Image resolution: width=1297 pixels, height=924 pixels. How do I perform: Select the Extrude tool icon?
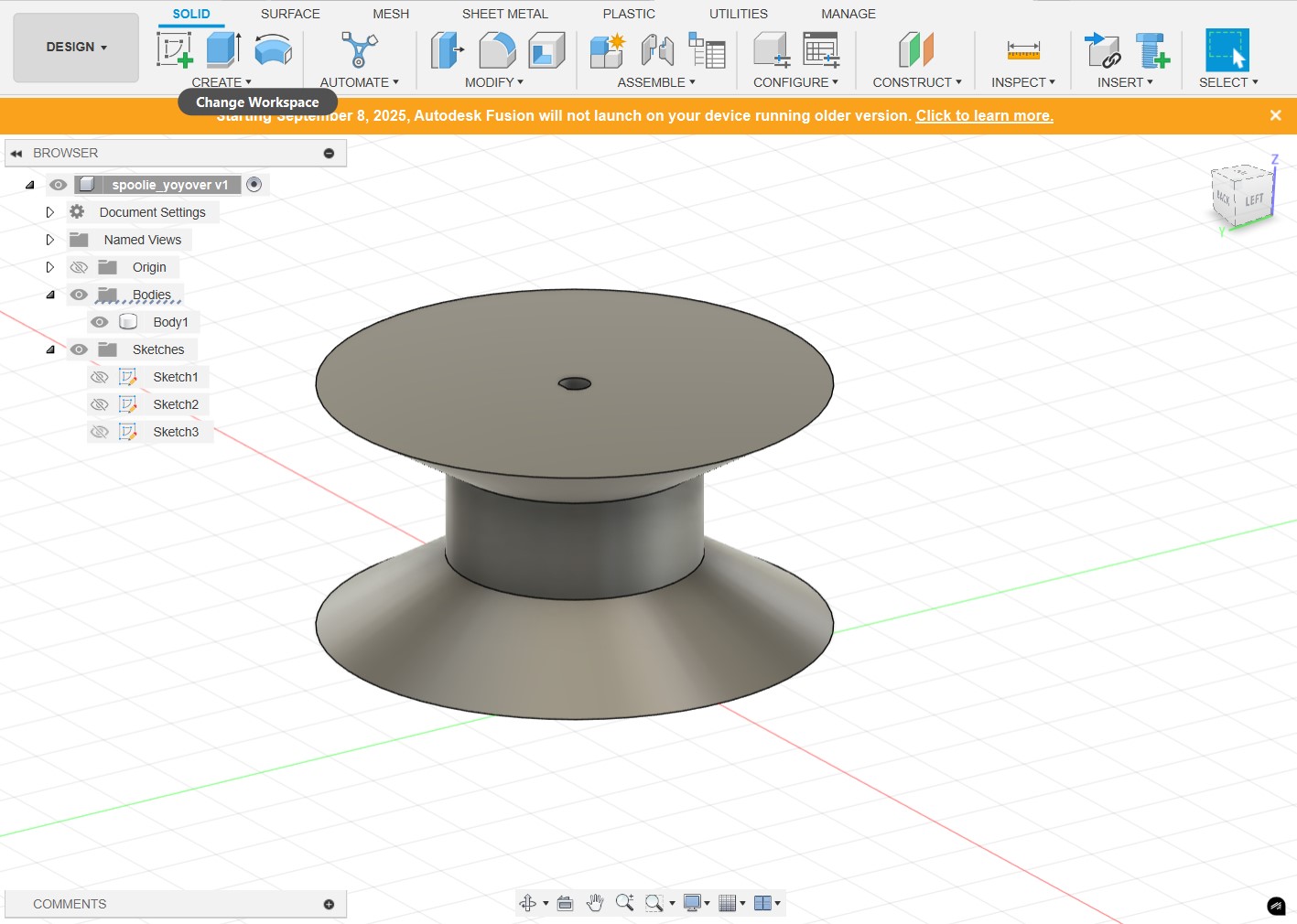222,49
